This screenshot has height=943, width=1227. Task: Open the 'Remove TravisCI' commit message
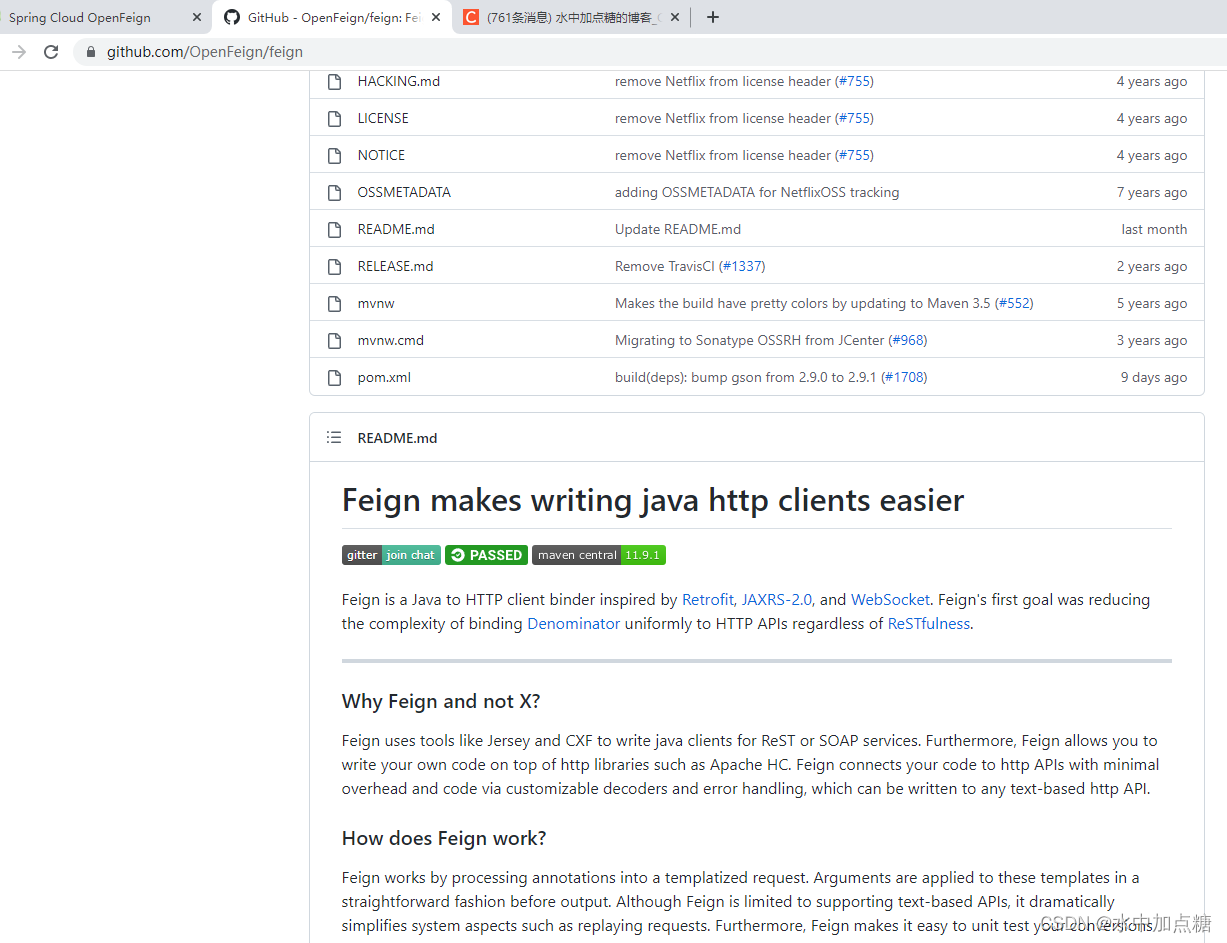[x=665, y=266]
